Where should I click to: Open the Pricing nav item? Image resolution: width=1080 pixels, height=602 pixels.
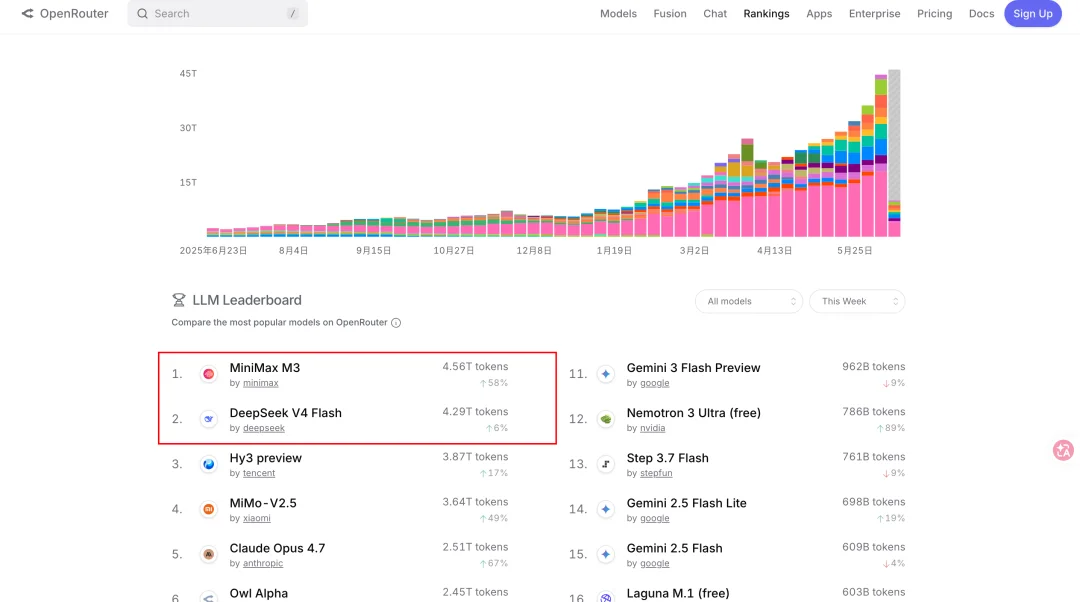point(934,14)
